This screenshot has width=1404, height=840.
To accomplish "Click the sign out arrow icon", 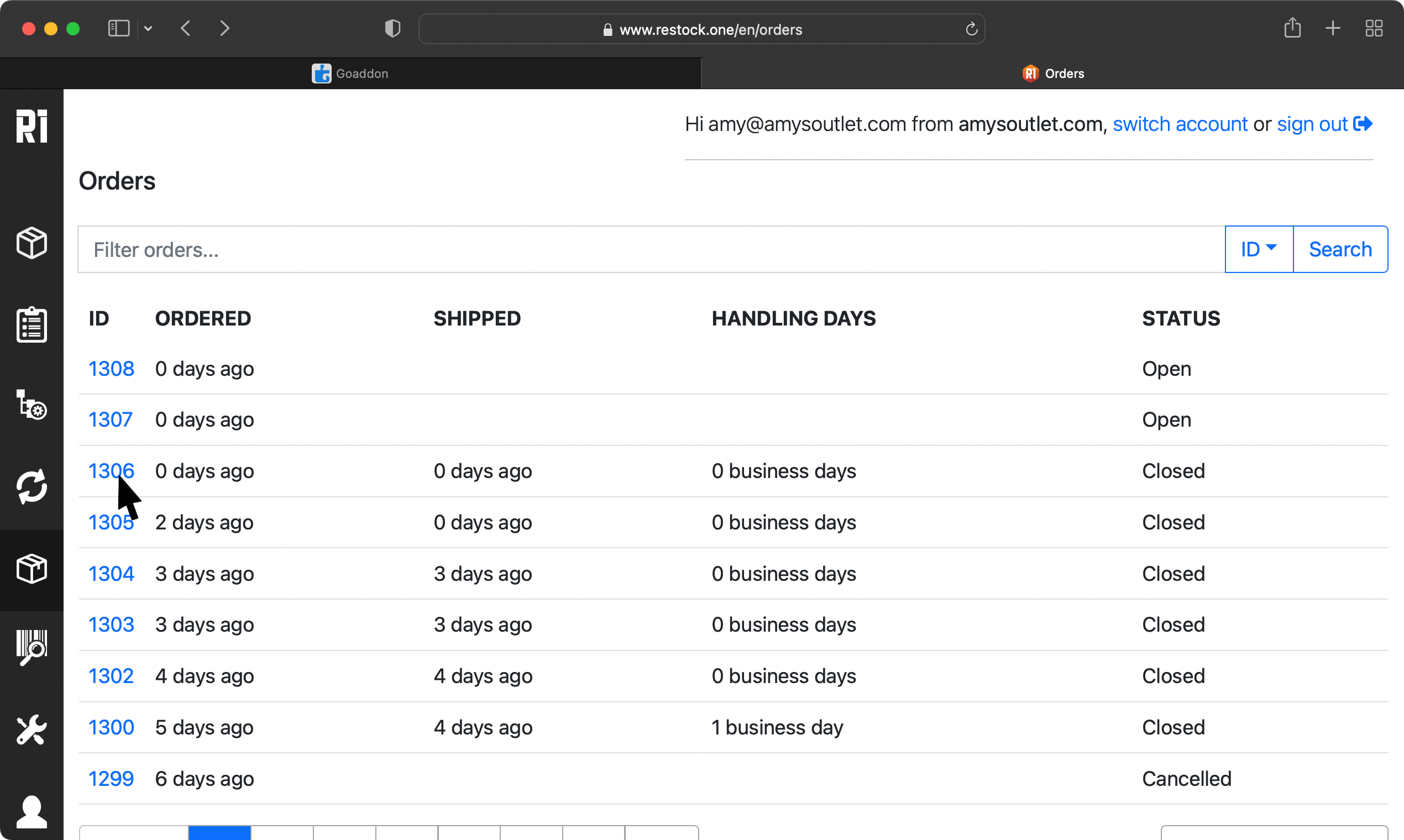I will tap(1363, 123).
